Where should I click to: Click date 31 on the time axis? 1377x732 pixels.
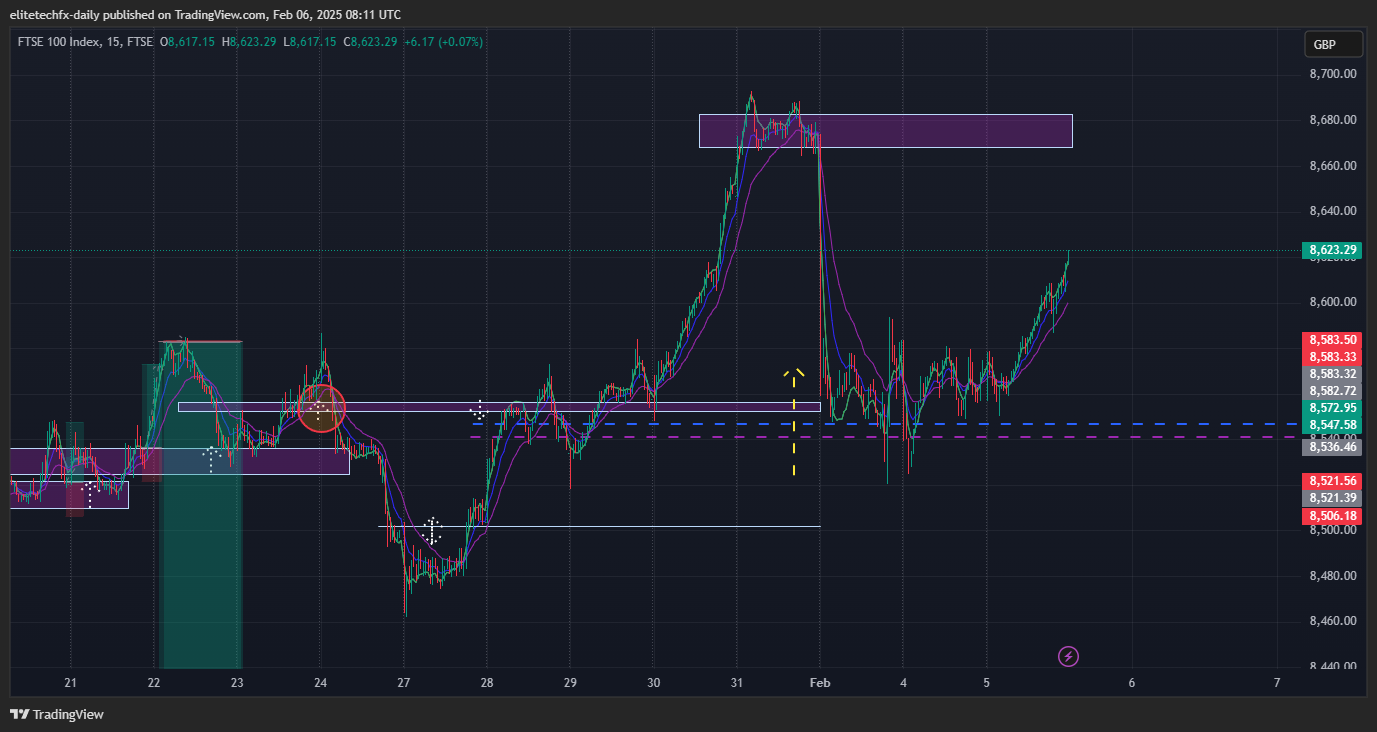[x=736, y=683]
